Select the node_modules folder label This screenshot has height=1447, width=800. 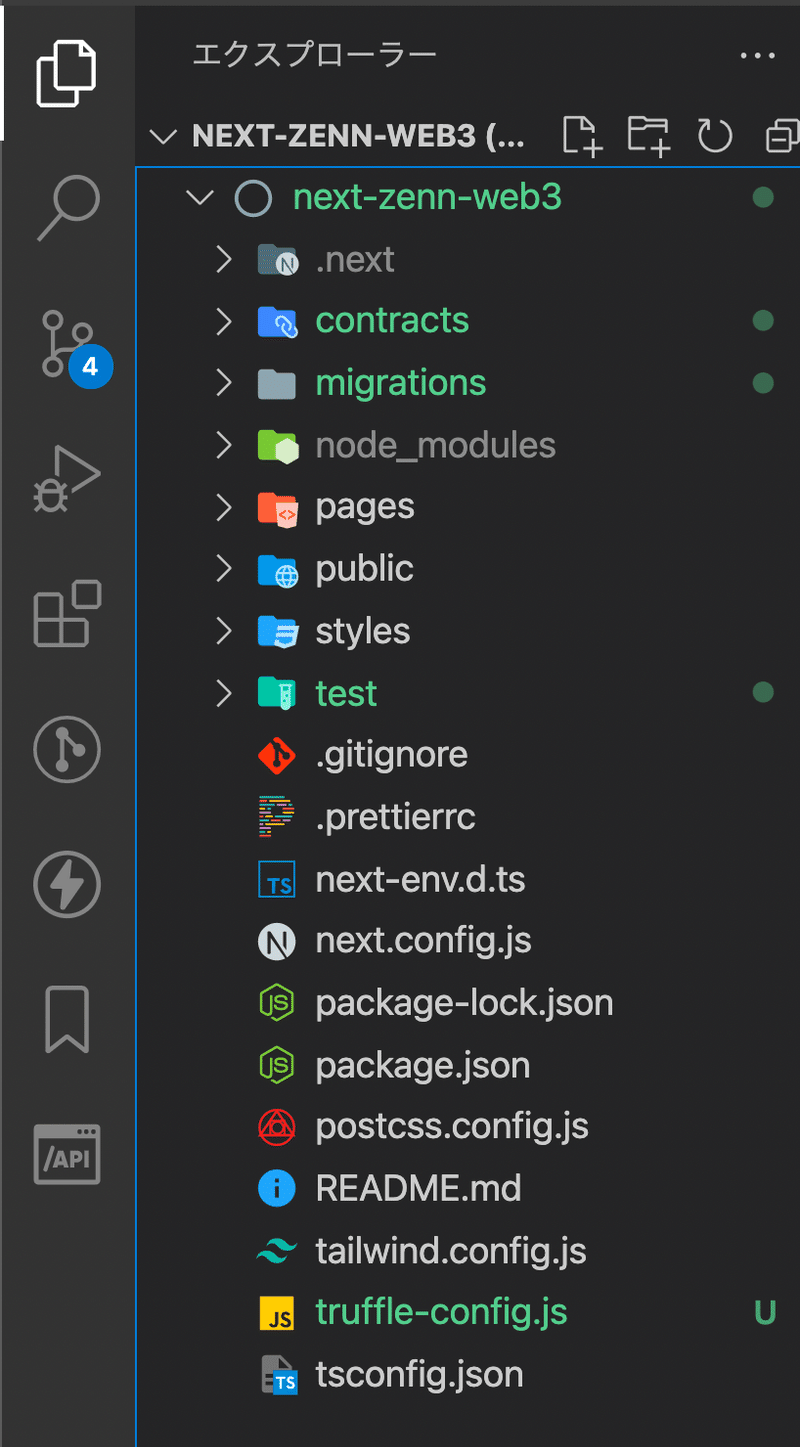click(x=435, y=446)
